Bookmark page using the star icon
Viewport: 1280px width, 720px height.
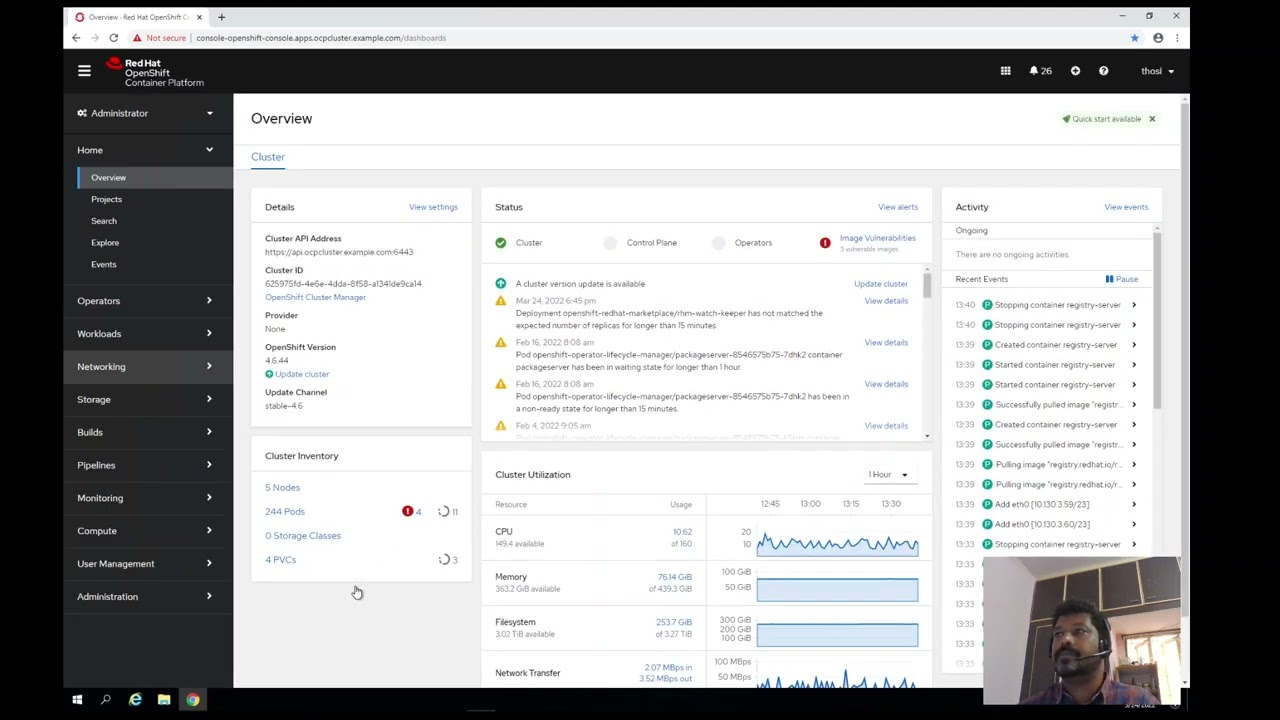click(x=1134, y=38)
